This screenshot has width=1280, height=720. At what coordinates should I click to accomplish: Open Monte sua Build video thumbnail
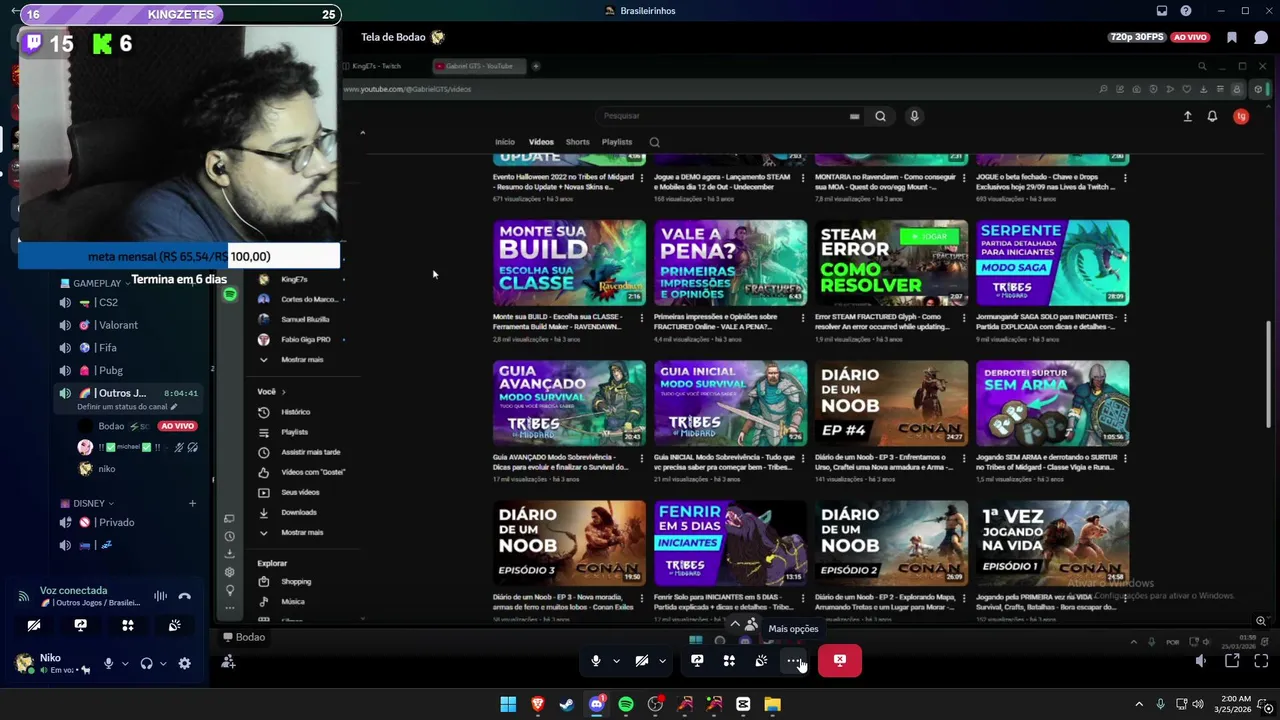569,263
